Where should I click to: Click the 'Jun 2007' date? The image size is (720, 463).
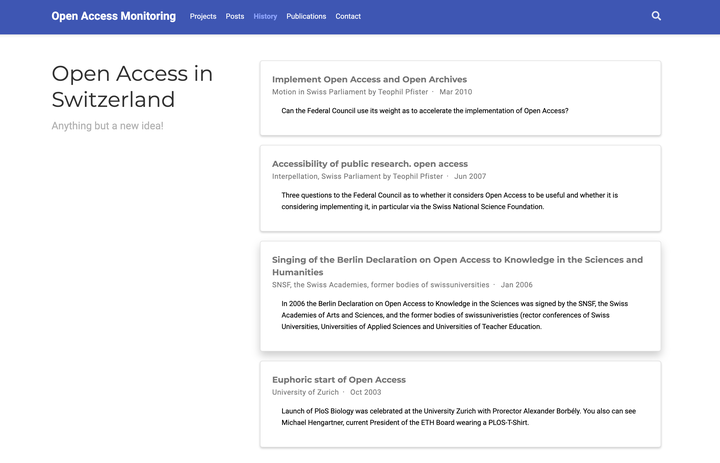[470, 176]
